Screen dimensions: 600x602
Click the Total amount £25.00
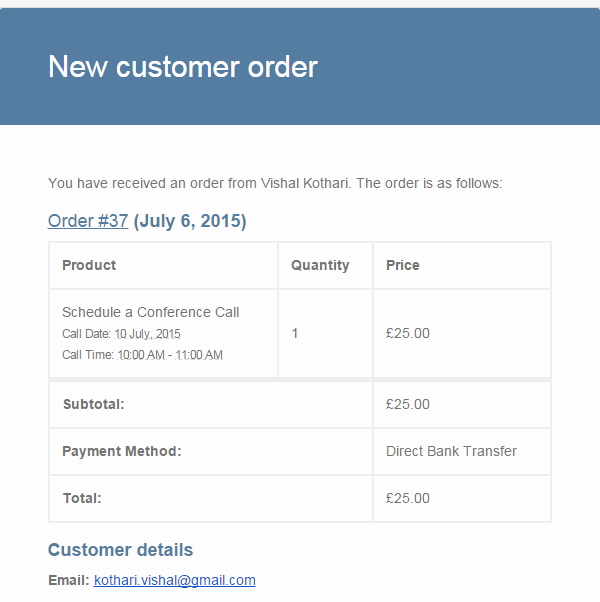(408, 498)
